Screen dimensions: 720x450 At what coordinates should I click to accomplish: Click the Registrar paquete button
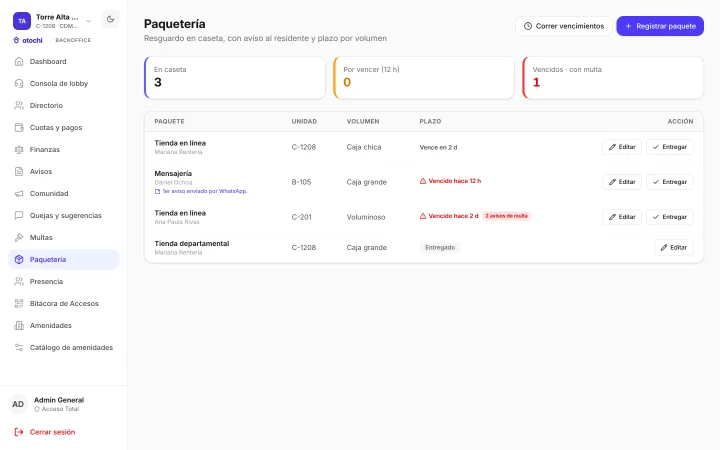(x=660, y=26)
